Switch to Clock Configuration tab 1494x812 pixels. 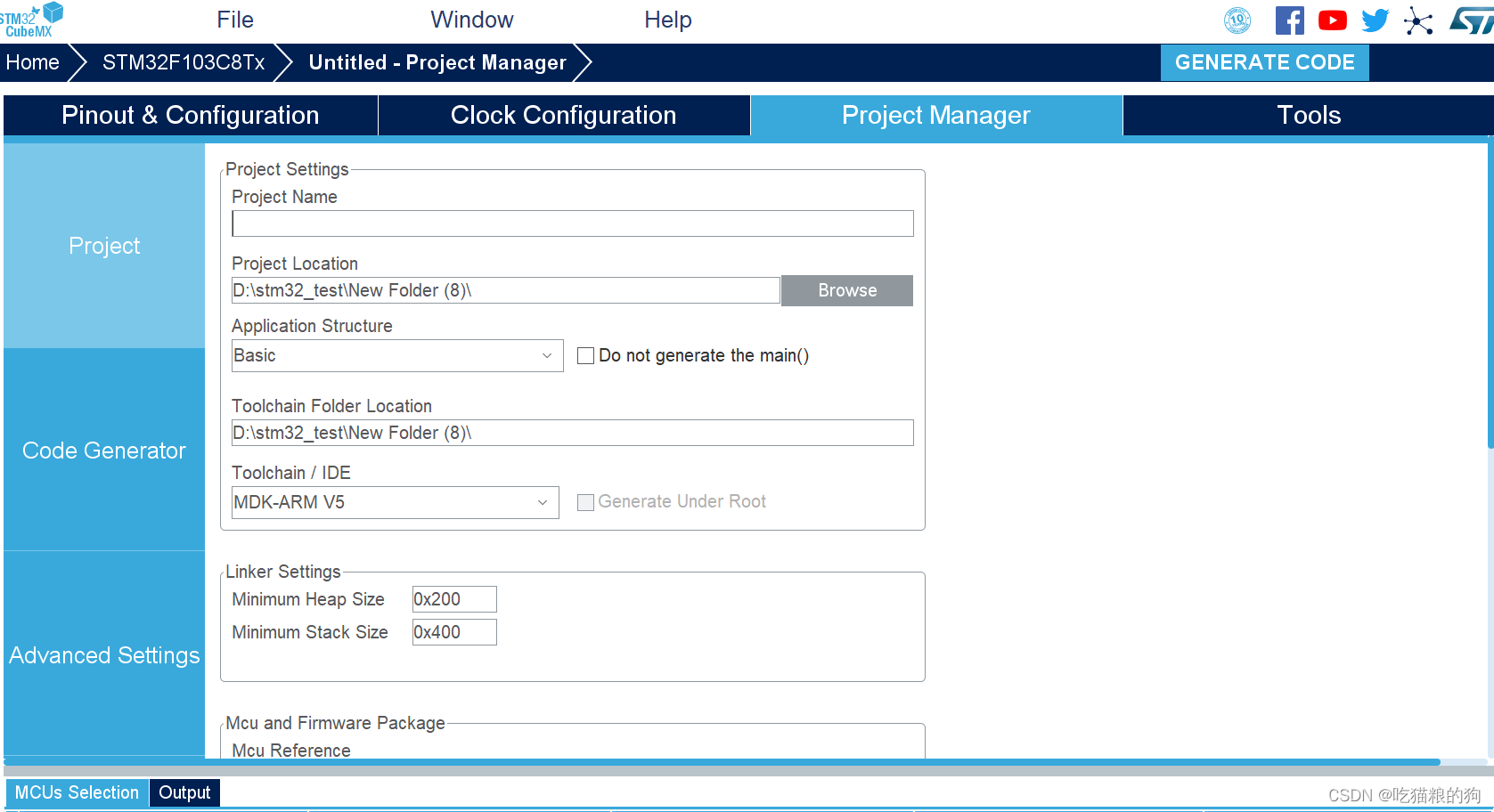[564, 116]
